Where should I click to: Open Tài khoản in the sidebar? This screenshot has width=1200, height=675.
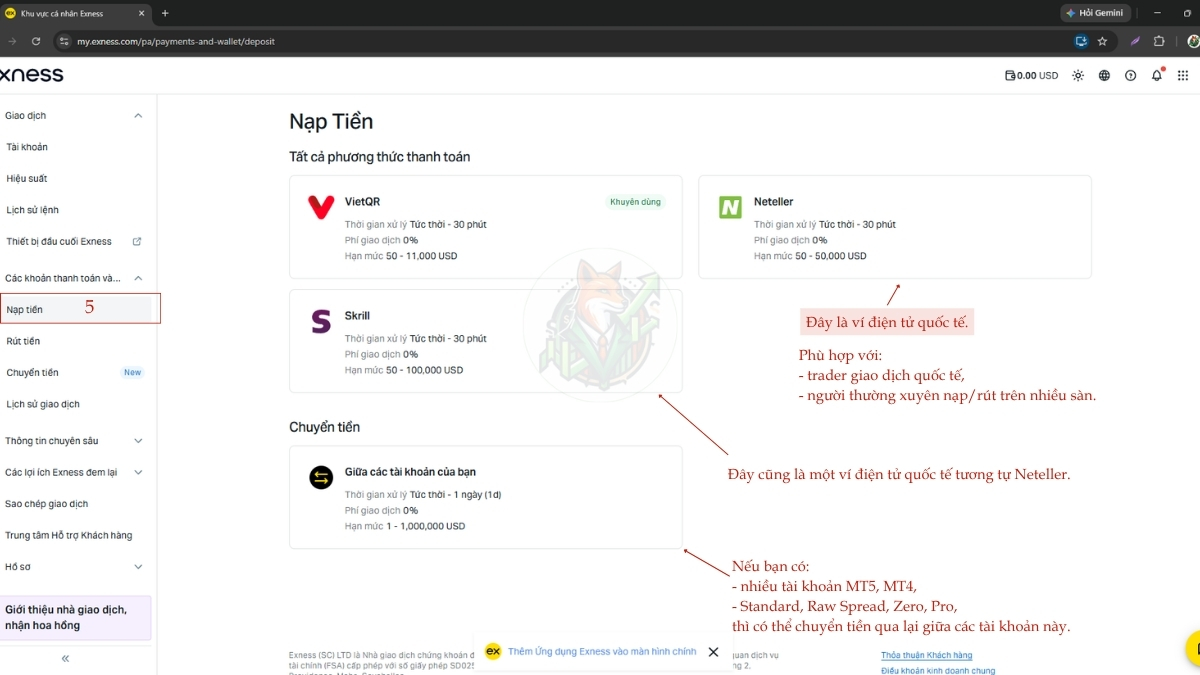point(27,147)
